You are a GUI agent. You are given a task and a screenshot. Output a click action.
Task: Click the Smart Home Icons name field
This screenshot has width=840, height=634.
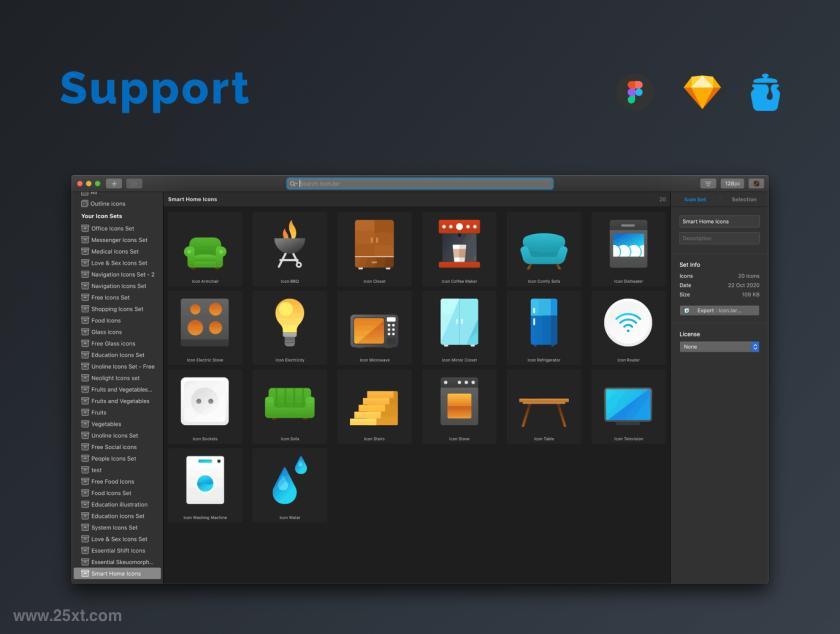[x=719, y=221]
